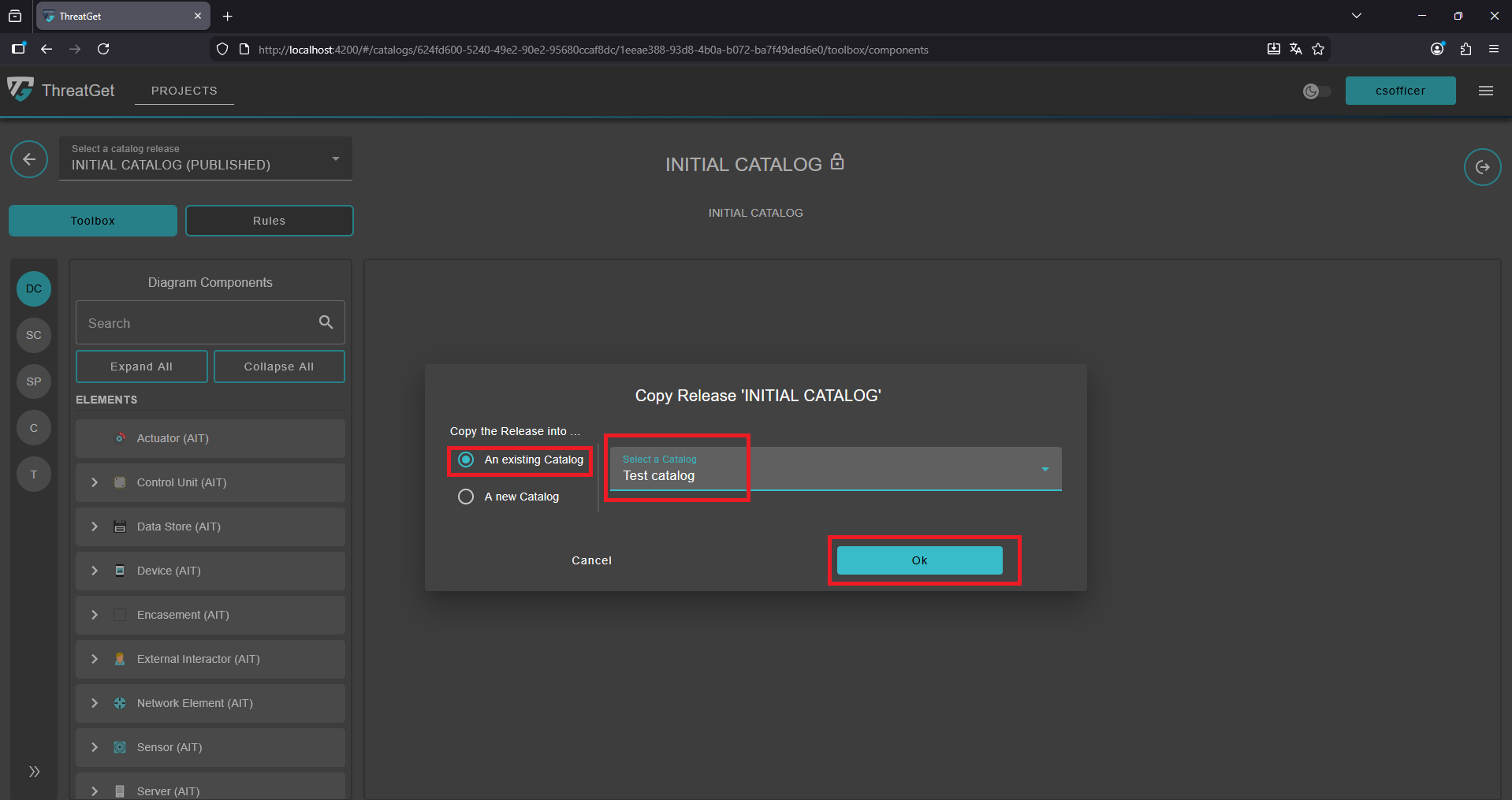Click the export icon at top right
This screenshot has height=800, width=1512.
(1482, 166)
